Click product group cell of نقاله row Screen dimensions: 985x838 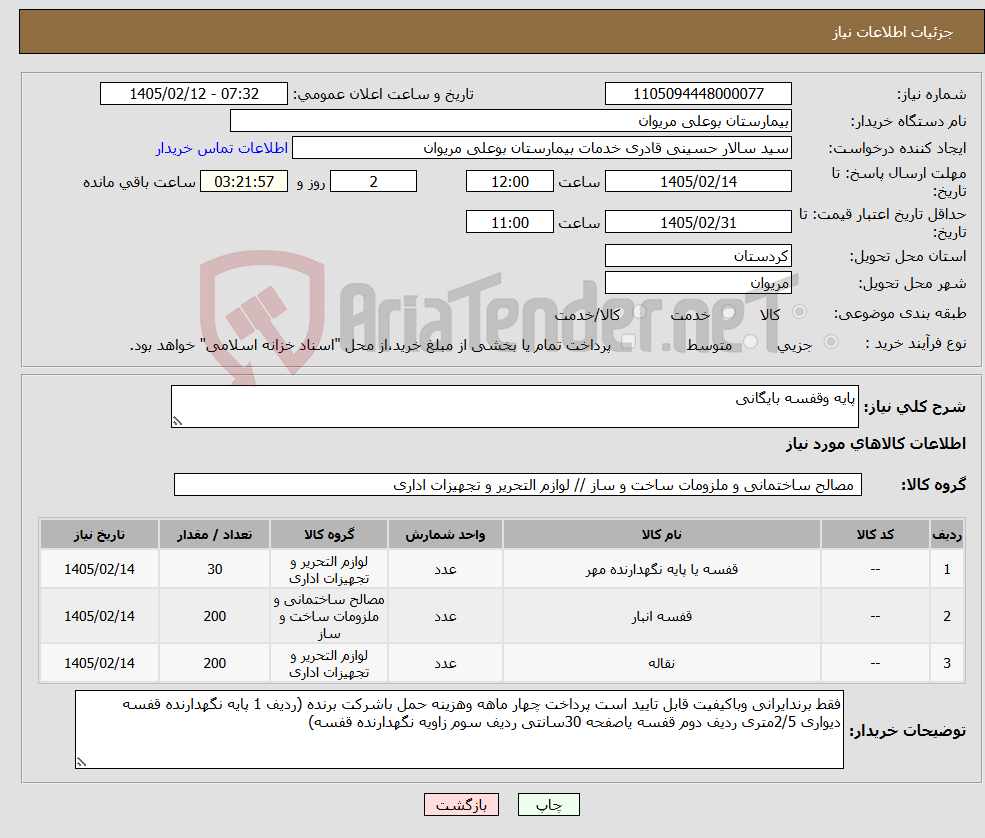[329, 663]
